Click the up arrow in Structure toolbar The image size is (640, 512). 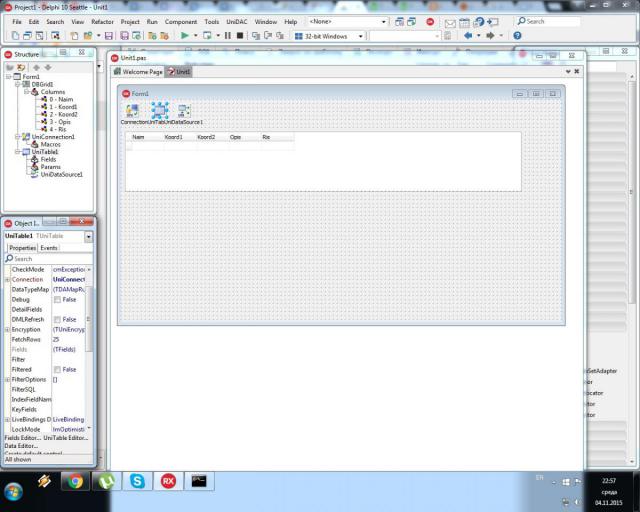pyautogui.click(x=36, y=67)
